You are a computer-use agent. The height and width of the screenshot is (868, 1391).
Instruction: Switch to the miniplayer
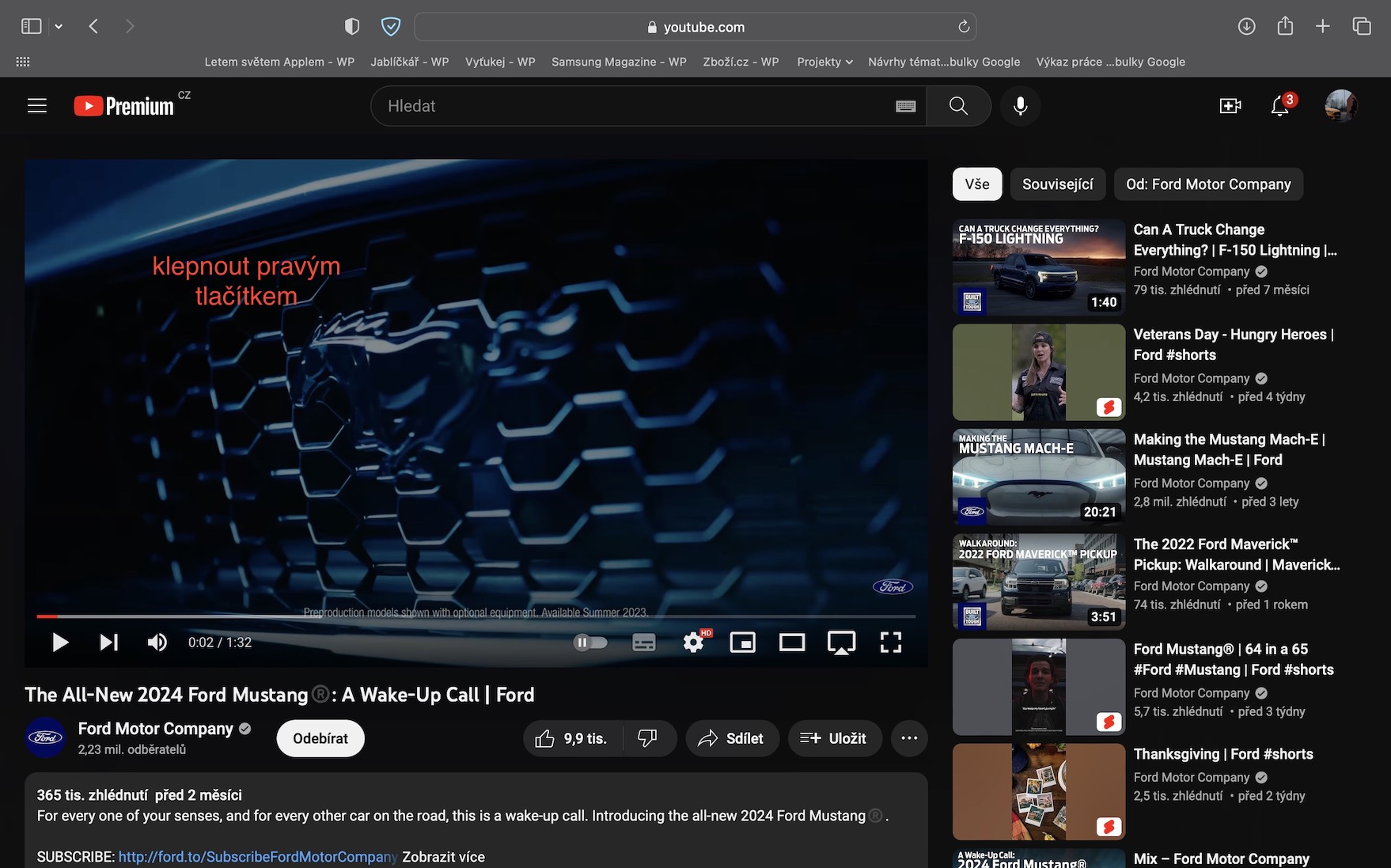click(x=742, y=642)
